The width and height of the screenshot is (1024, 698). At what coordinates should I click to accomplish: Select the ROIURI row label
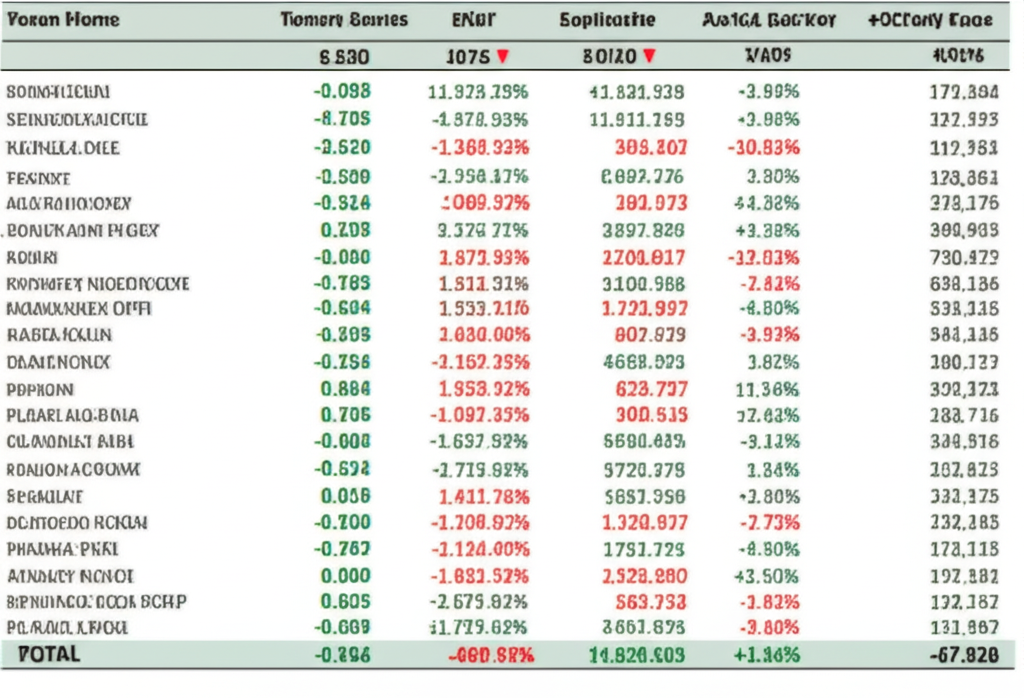(x=33, y=257)
